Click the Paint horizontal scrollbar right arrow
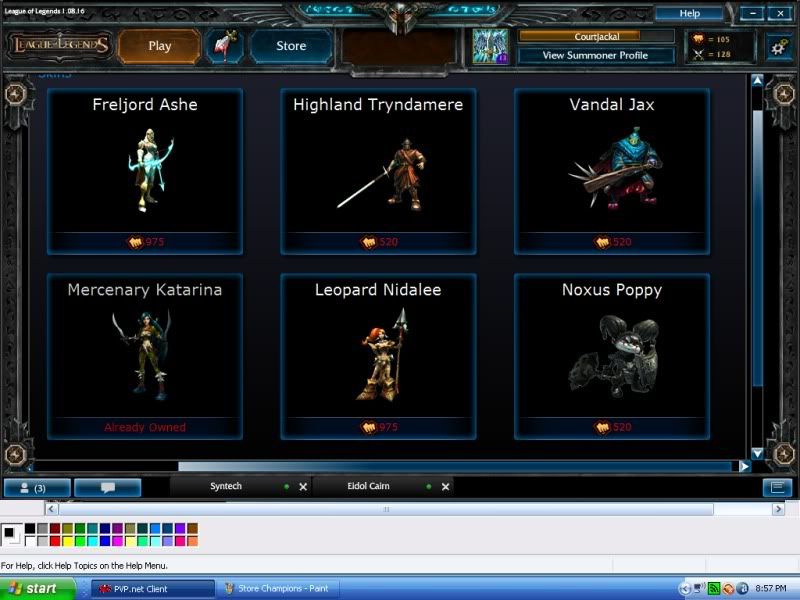This screenshot has width=800, height=600. click(x=778, y=509)
